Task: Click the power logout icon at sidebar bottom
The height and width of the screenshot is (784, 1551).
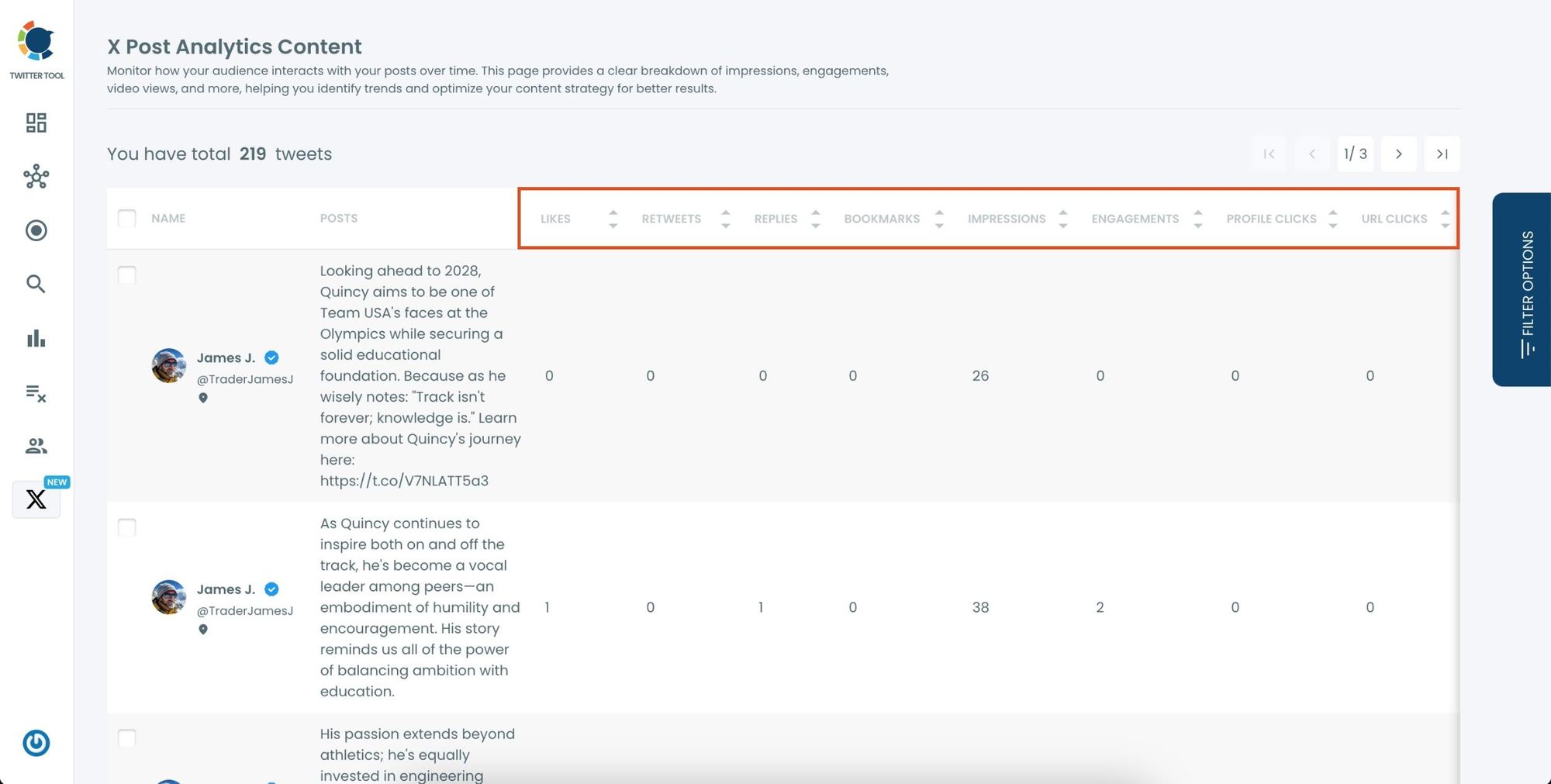Action: tap(35, 742)
